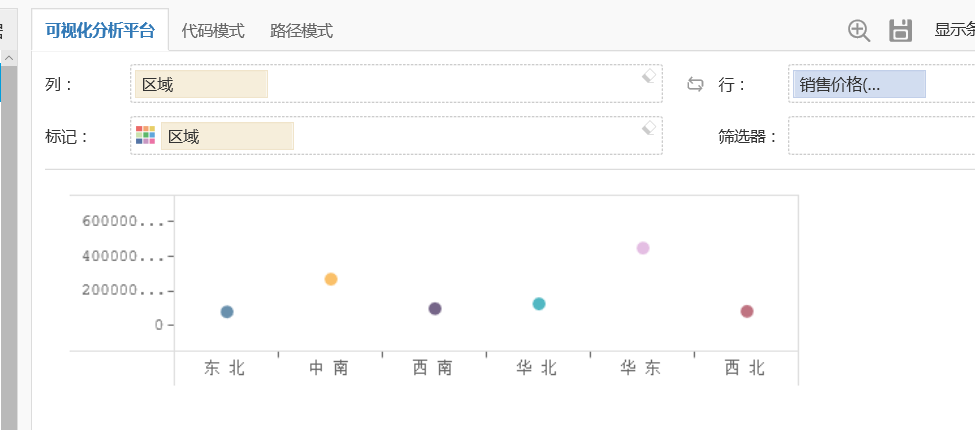
Task: Click the 东北 blue data point
Action: tap(227, 312)
